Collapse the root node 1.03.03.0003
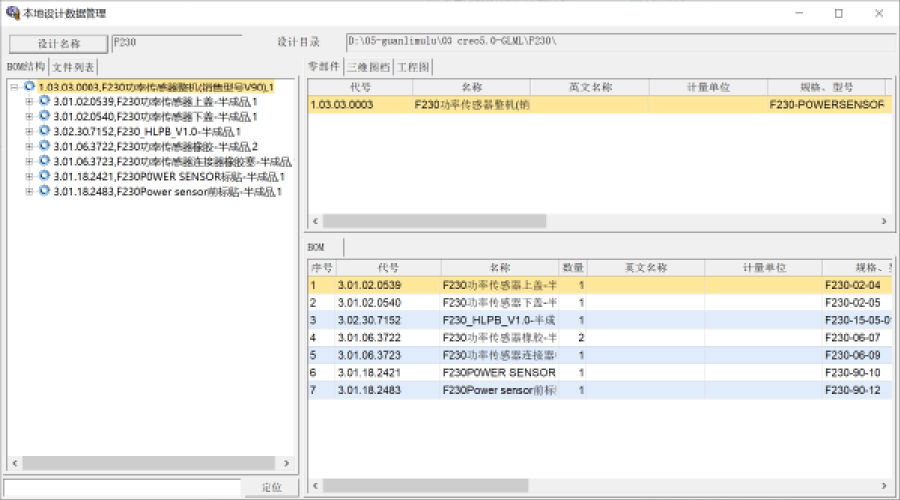 (x=15, y=87)
